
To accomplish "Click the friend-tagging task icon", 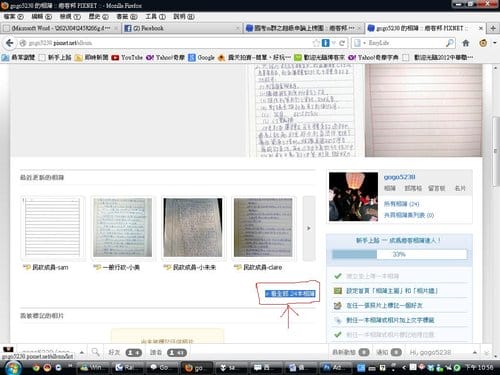I will 338,305.
